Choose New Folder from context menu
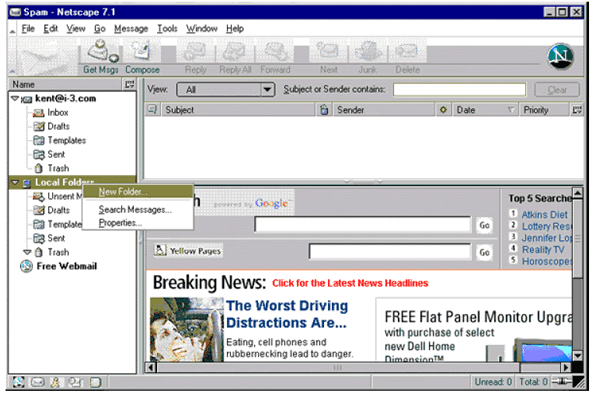 click(x=138, y=191)
